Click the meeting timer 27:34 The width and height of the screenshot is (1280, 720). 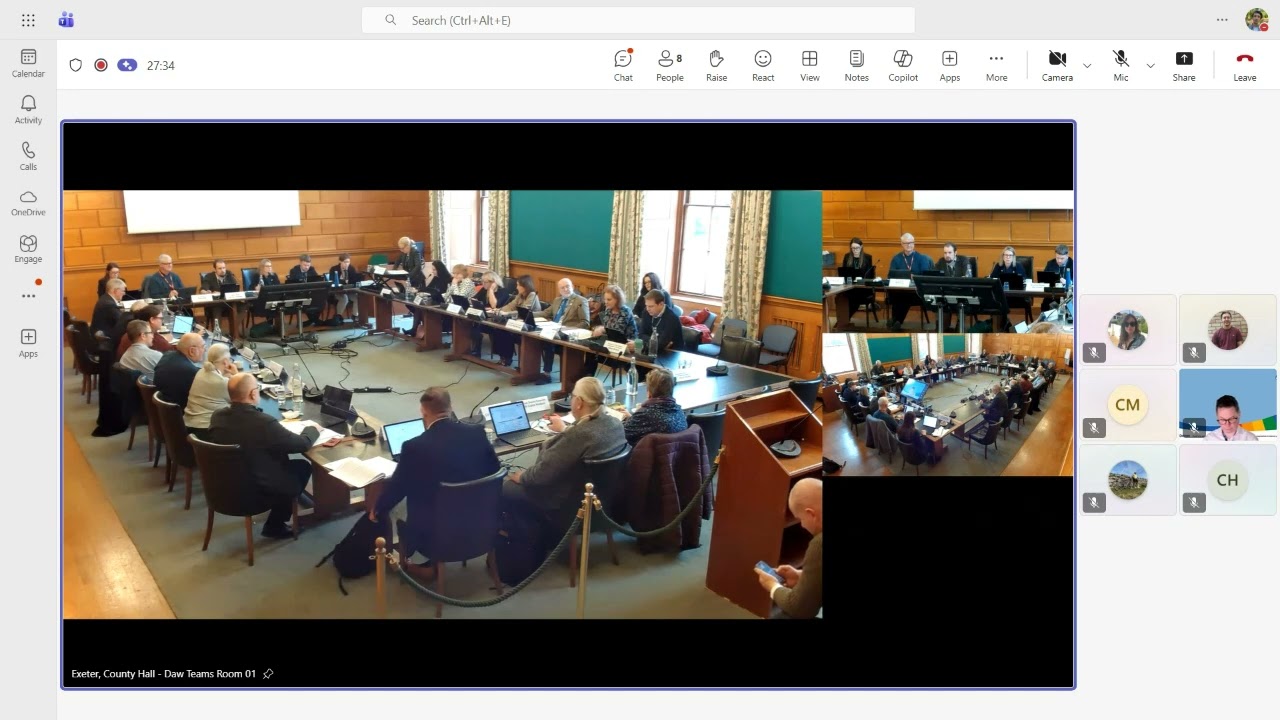point(160,66)
